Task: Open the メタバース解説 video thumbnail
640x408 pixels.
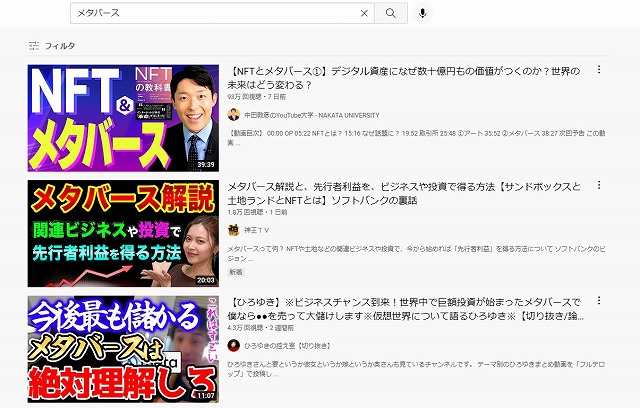Action: click(x=123, y=233)
